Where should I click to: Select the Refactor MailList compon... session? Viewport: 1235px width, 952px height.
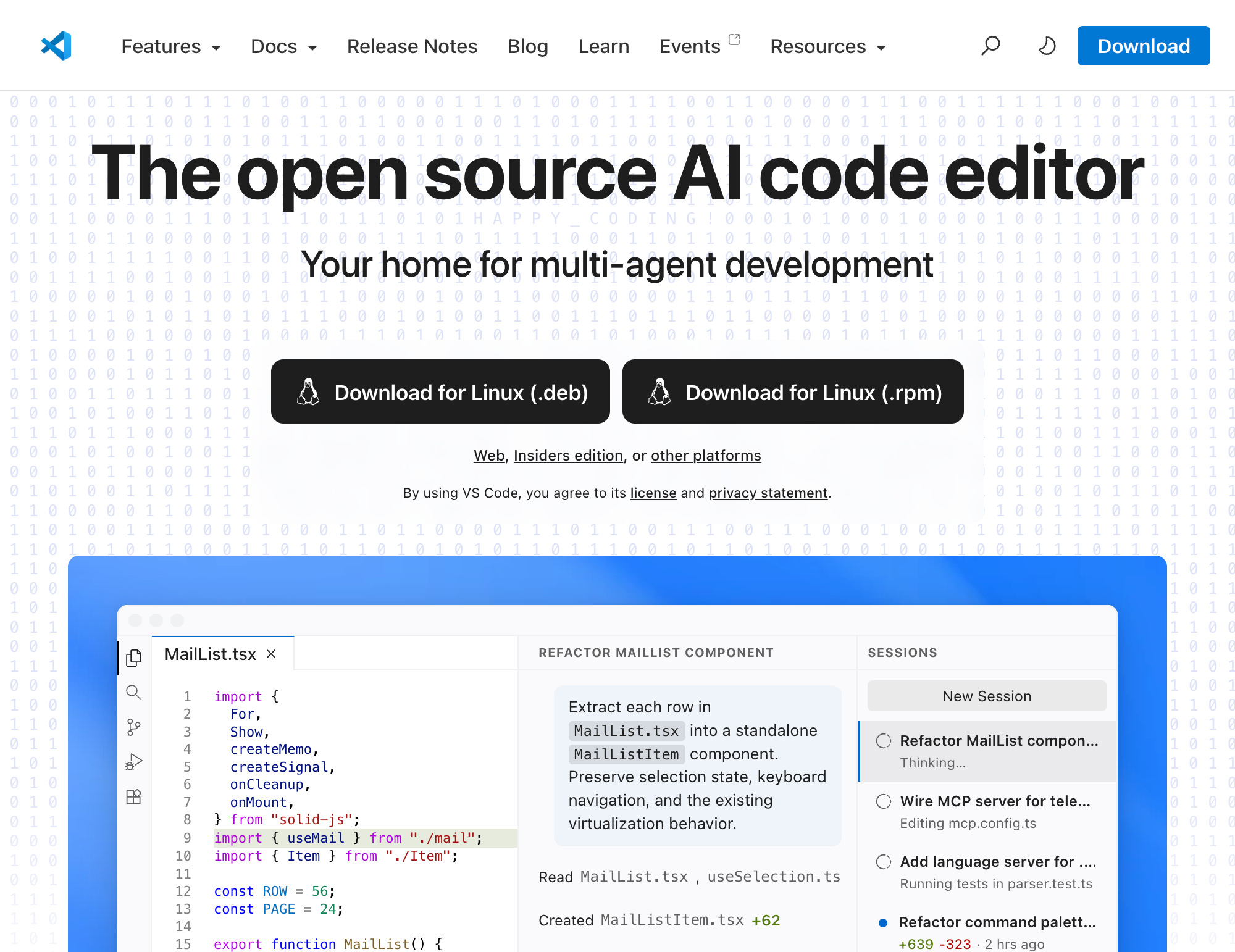988,751
